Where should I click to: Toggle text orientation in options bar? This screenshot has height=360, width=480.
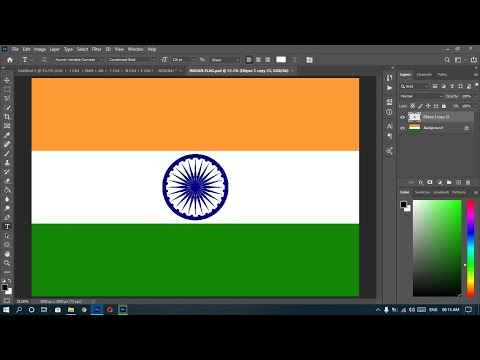coord(44,60)
